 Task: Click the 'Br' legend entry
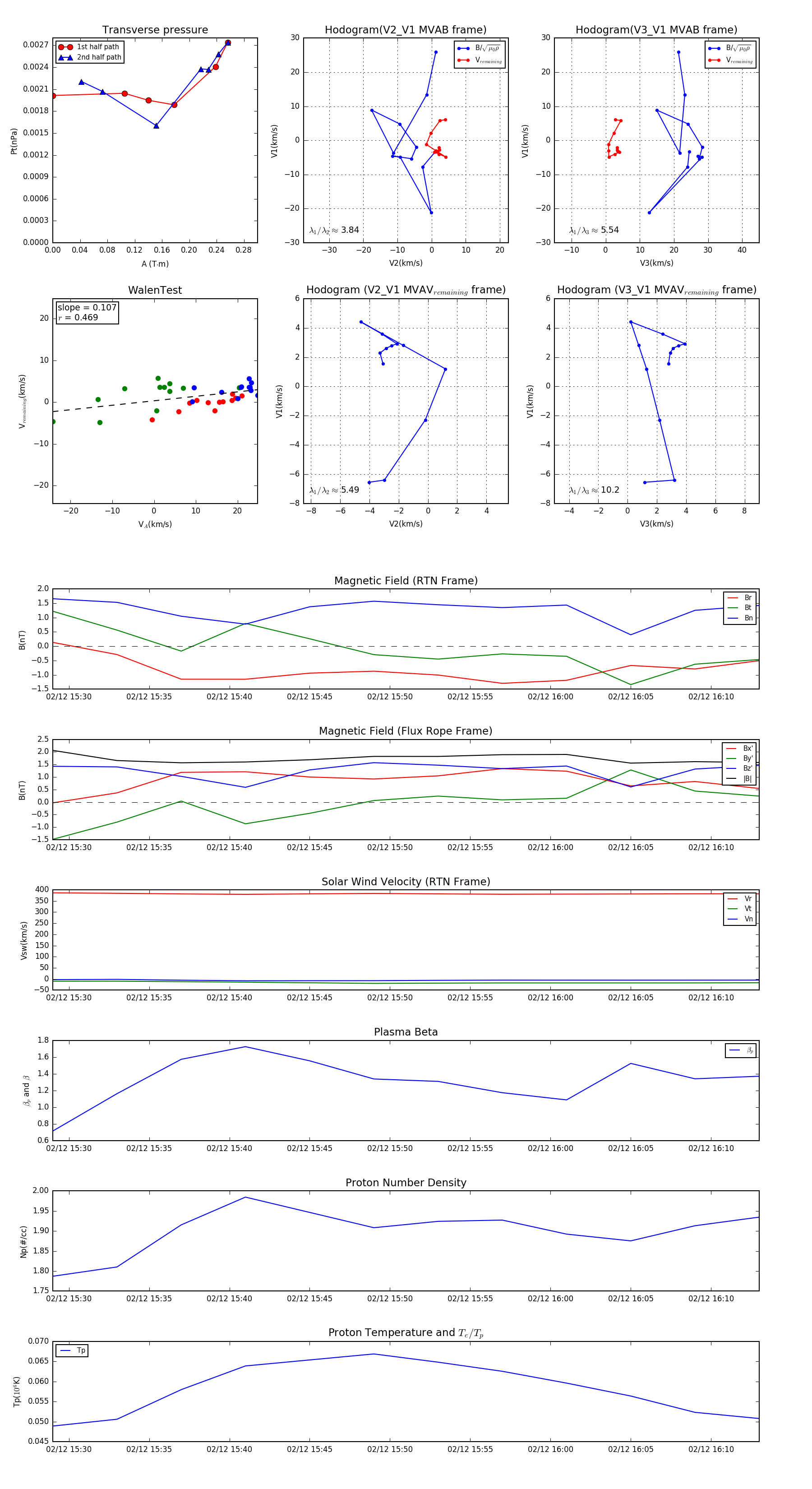pyautogui.click(x=740, y=598)
